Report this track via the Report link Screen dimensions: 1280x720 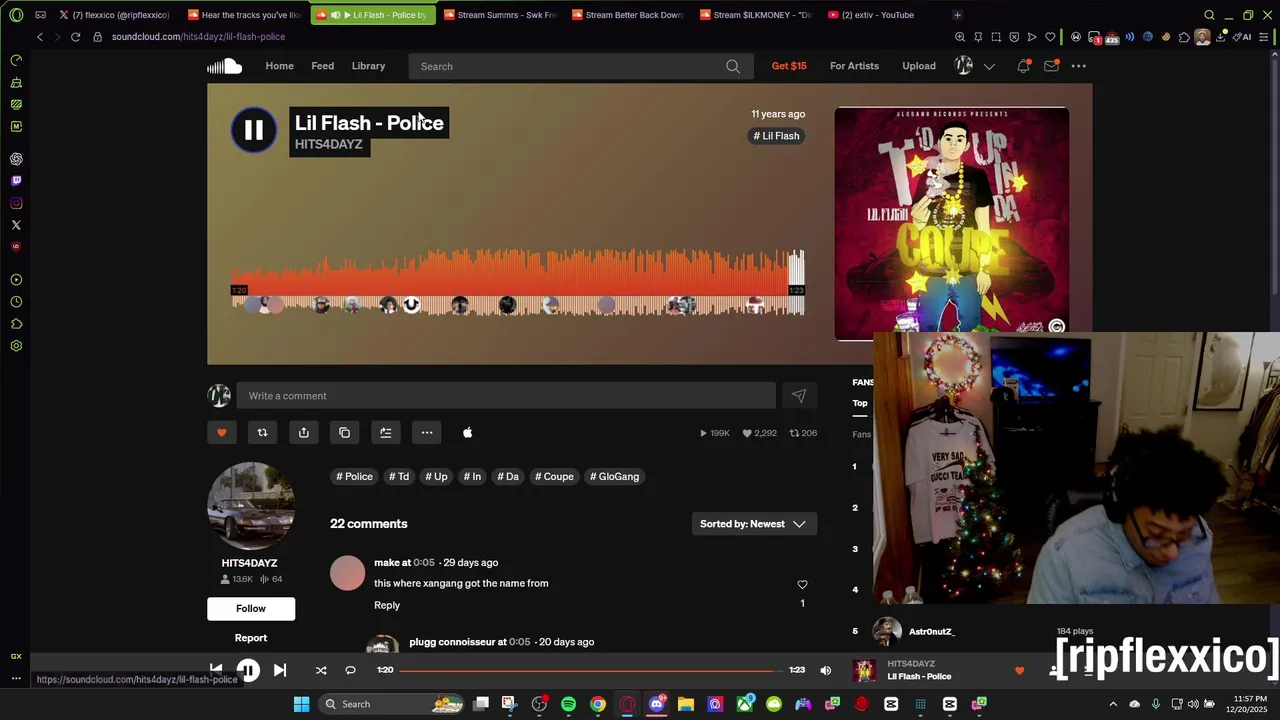tap(251, 638)
